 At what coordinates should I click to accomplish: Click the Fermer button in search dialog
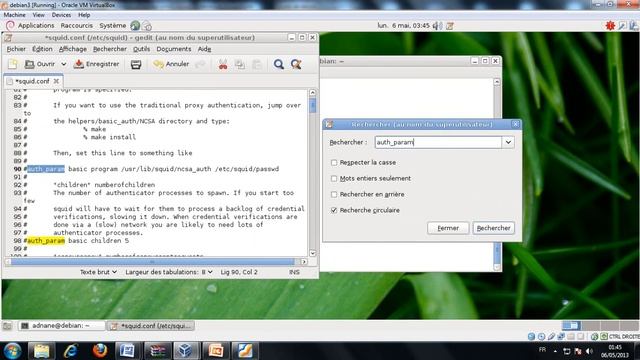(448, 228)
